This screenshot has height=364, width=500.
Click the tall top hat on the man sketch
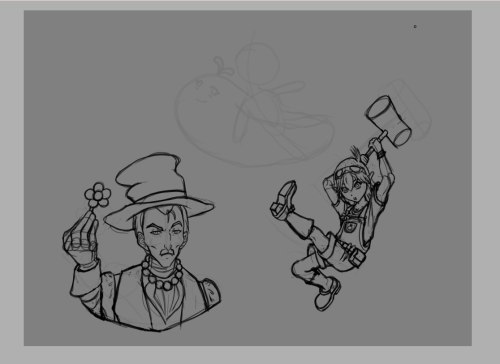[158, 192]
